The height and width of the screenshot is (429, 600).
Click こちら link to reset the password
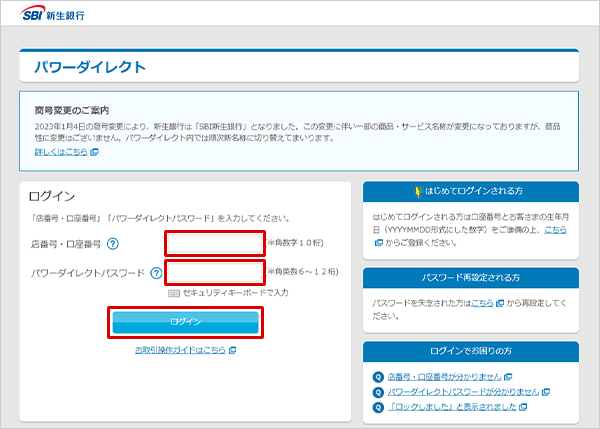coord(482,301)
